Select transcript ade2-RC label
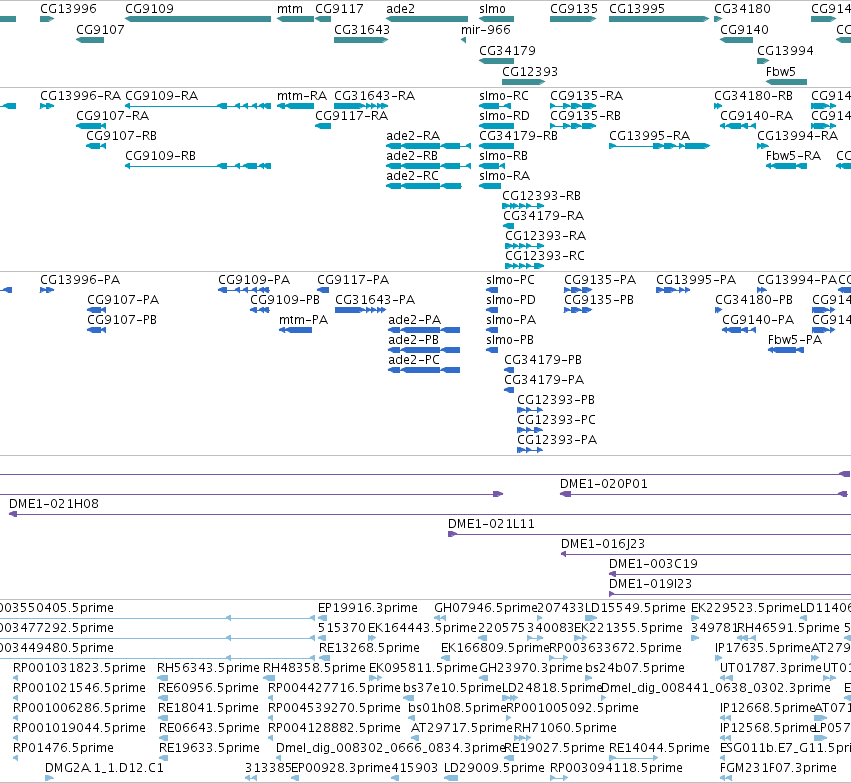The height and width of the screenshot is (783, 851). coord(412,176)
